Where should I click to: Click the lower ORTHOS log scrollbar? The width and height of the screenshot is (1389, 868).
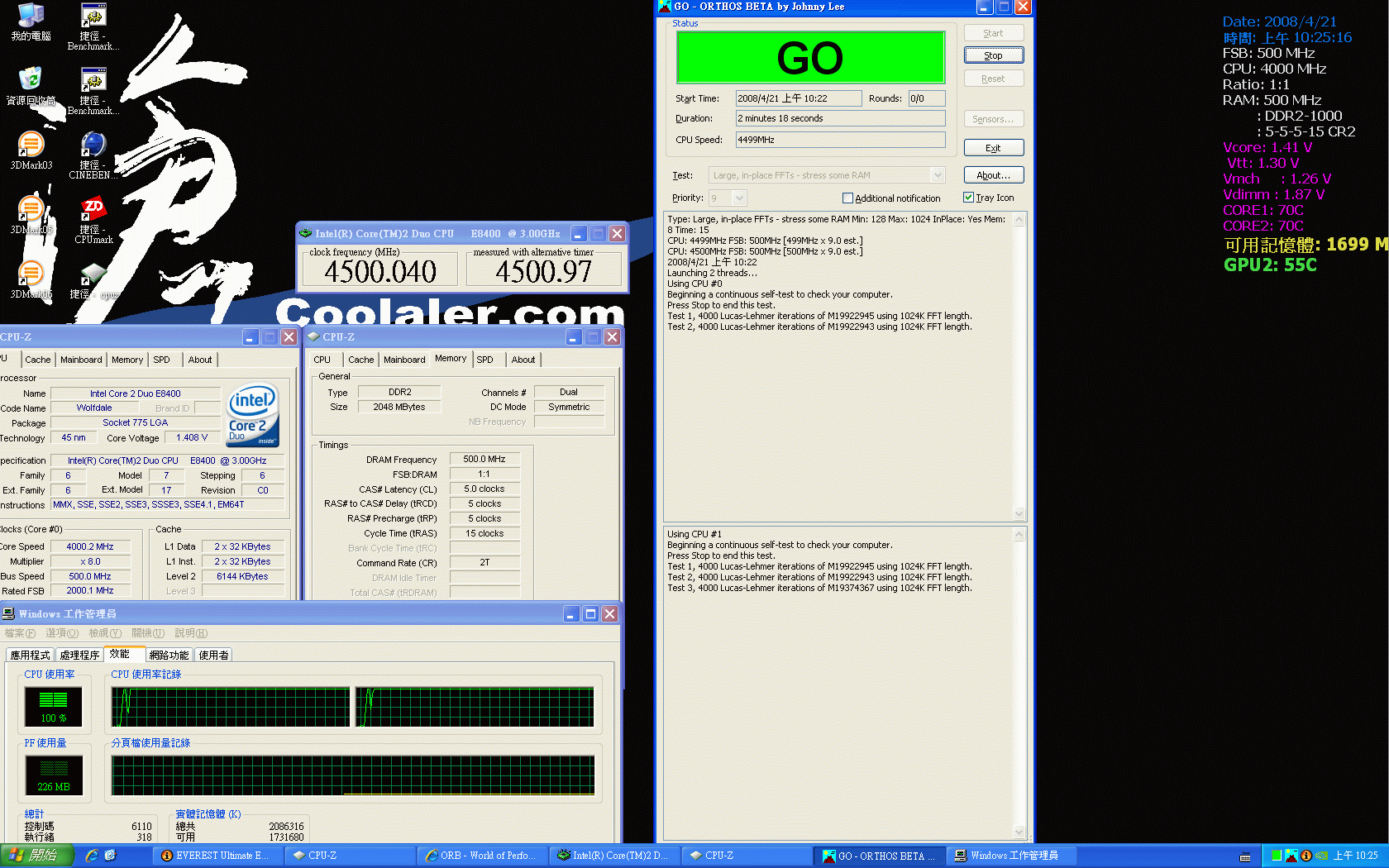tap(1019, 683)
